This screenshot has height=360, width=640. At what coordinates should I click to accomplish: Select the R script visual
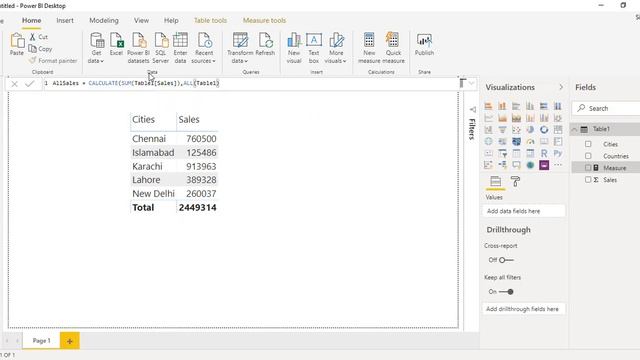(x=544, y=153)
